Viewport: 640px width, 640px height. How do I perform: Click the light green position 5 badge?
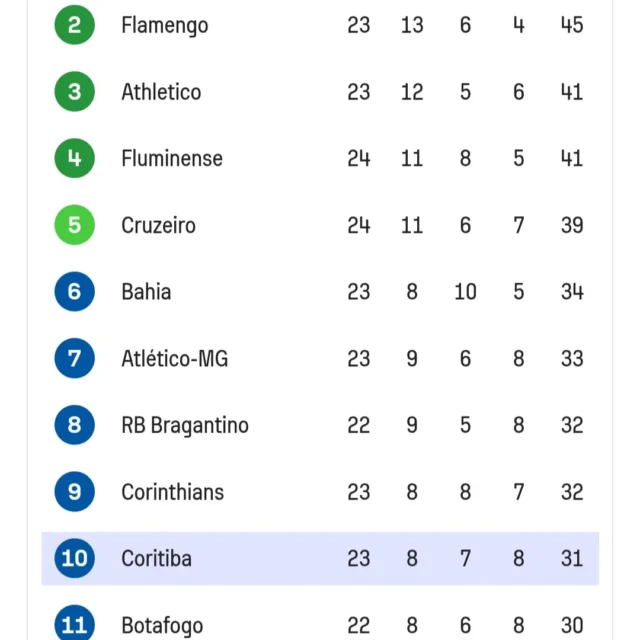(x=74, y=225)
